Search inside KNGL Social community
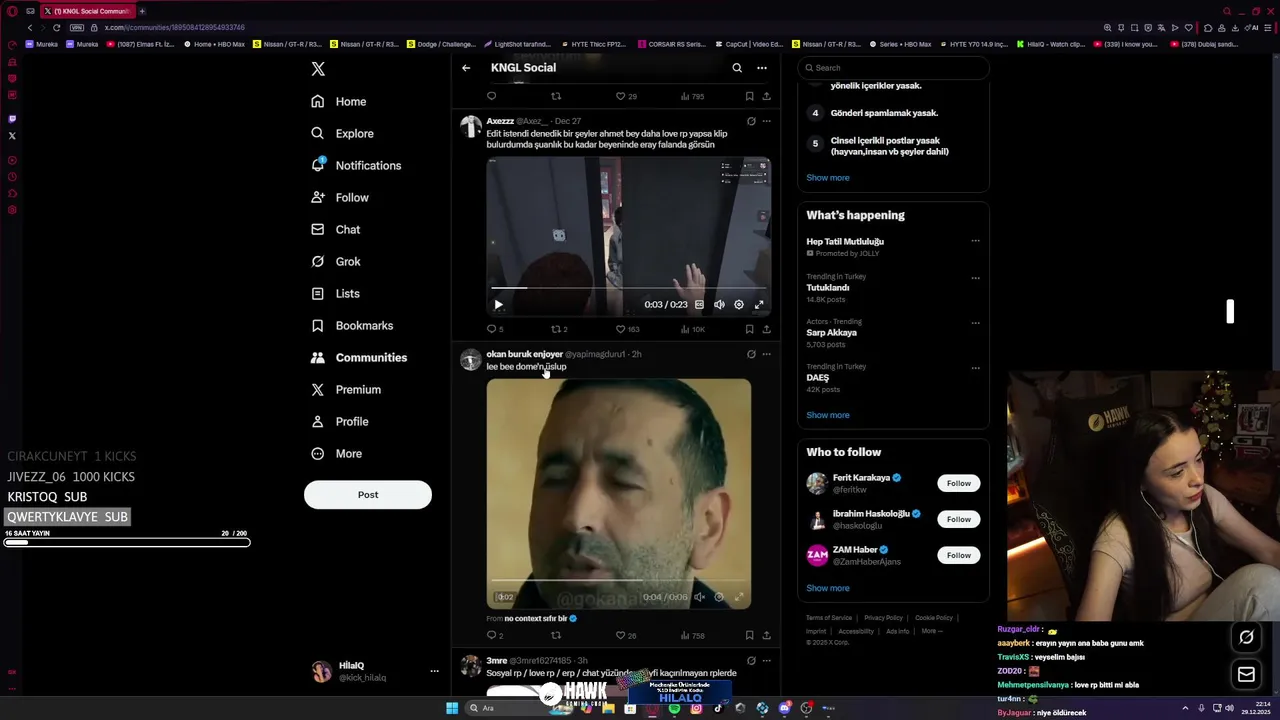 (x=737, y=68)
